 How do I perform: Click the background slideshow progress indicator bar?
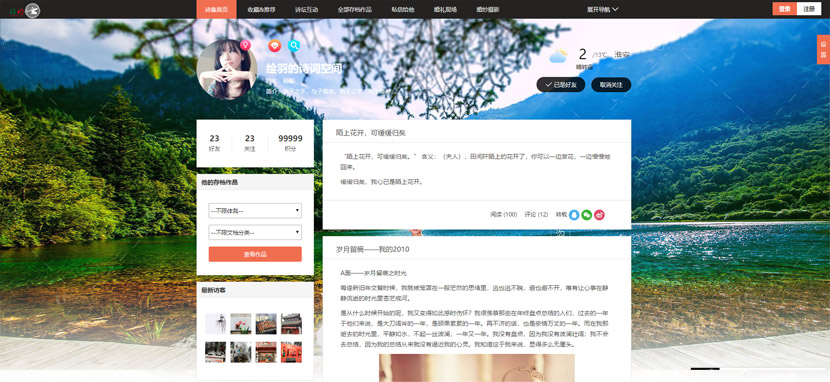point(757,368)
